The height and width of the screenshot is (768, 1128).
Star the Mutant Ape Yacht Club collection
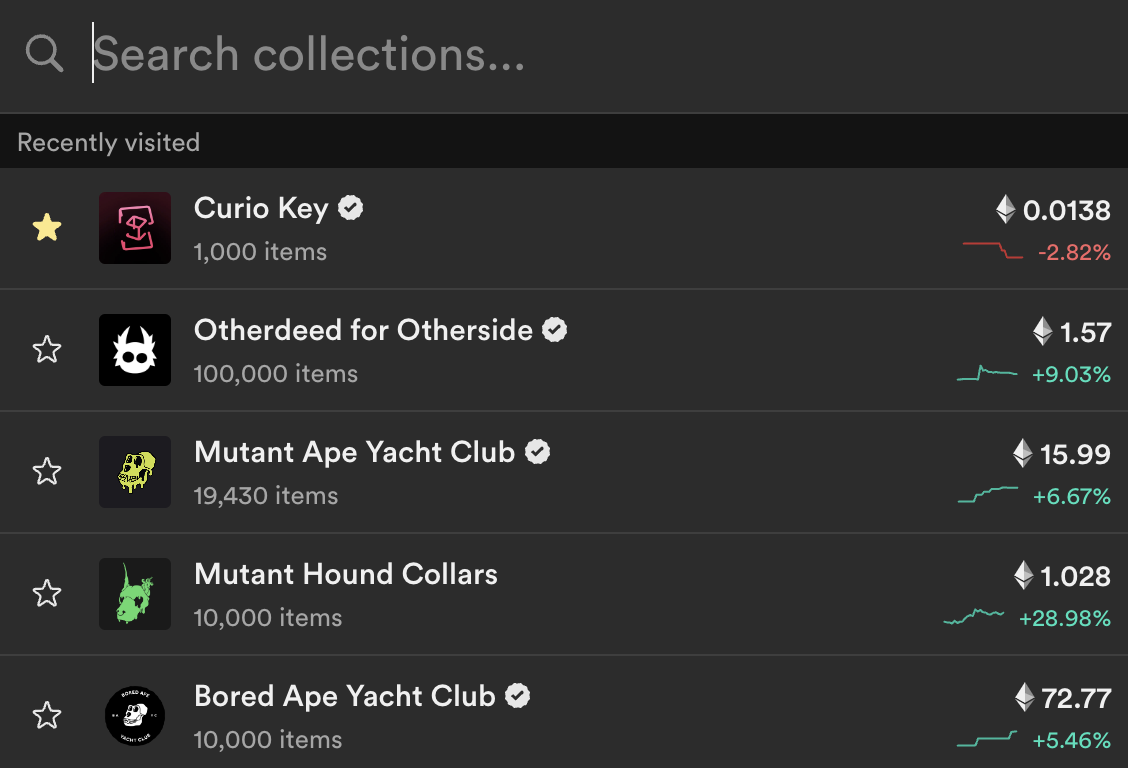(47, 472)
